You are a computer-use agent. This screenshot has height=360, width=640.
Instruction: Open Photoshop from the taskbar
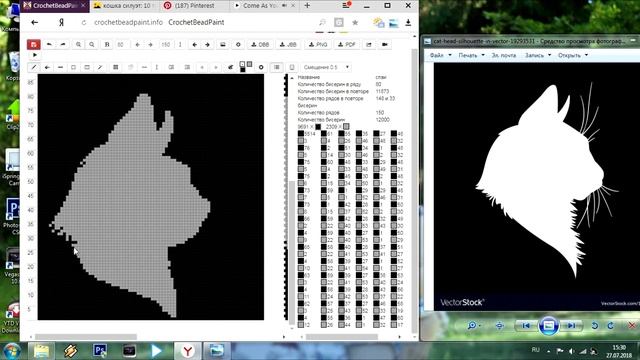click(x=100, y=351)
